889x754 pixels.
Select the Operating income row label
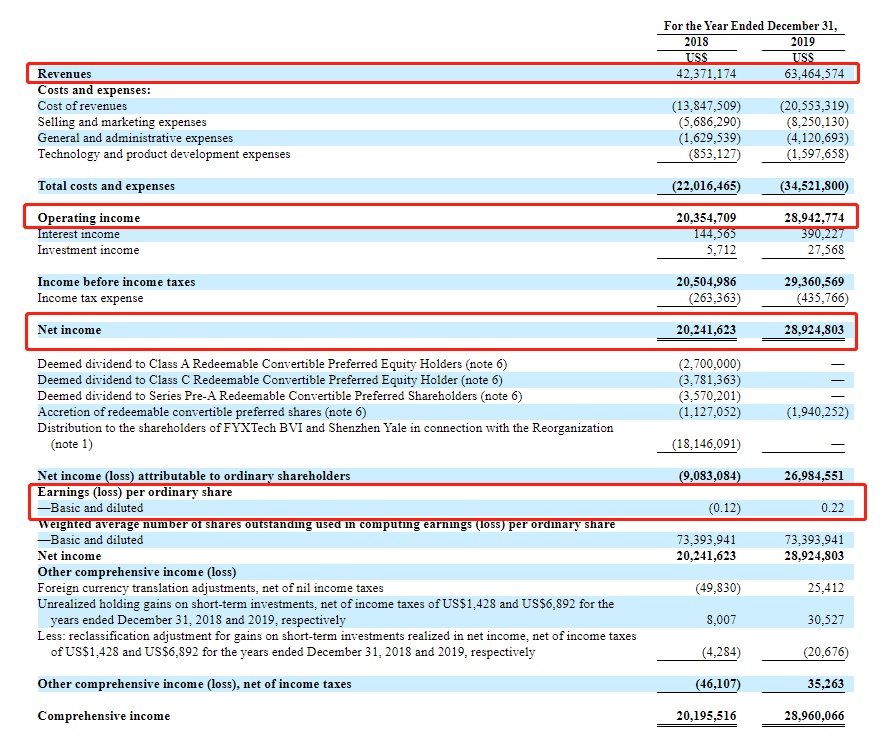89,218
